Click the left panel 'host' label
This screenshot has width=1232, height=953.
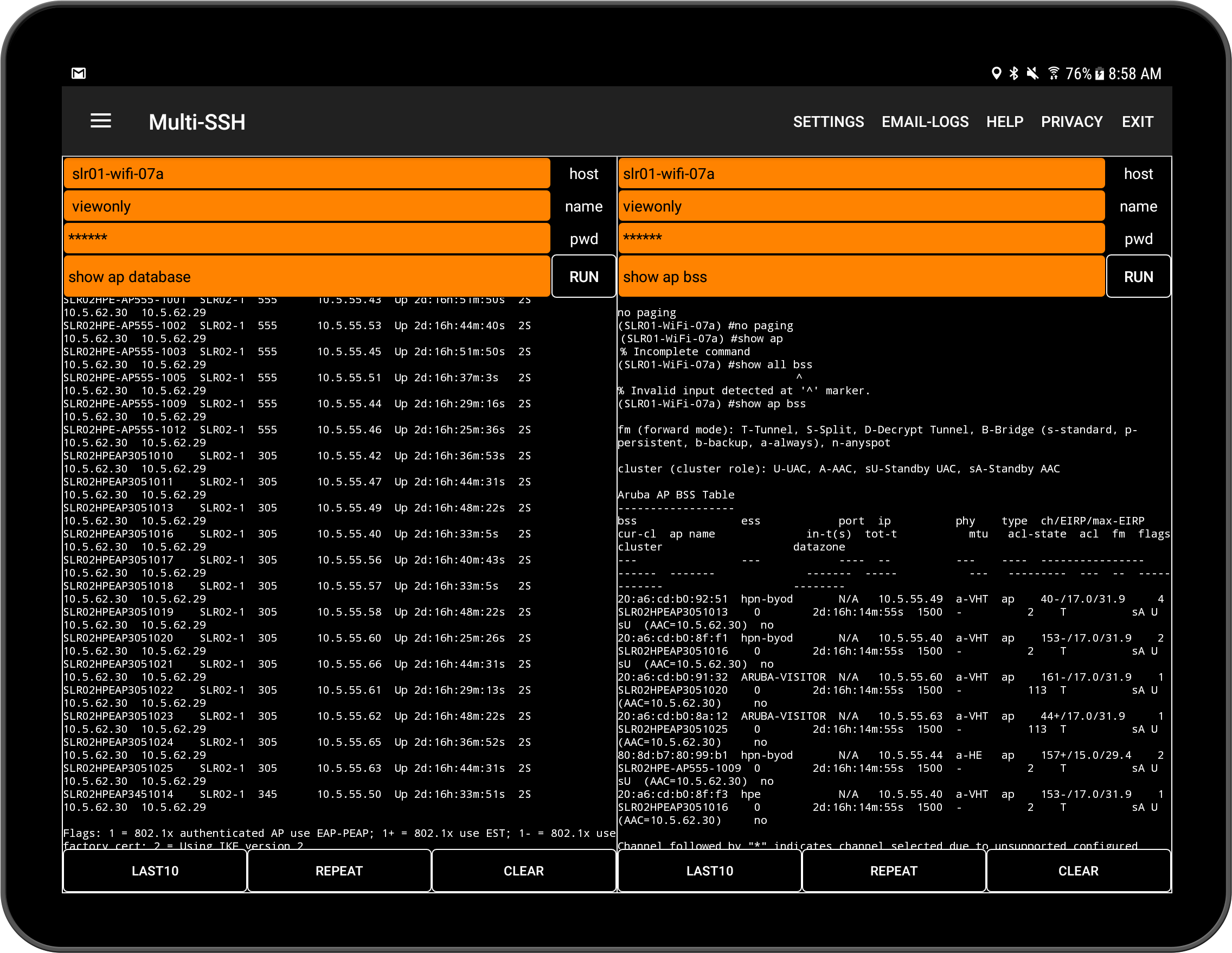coord(583,174)
